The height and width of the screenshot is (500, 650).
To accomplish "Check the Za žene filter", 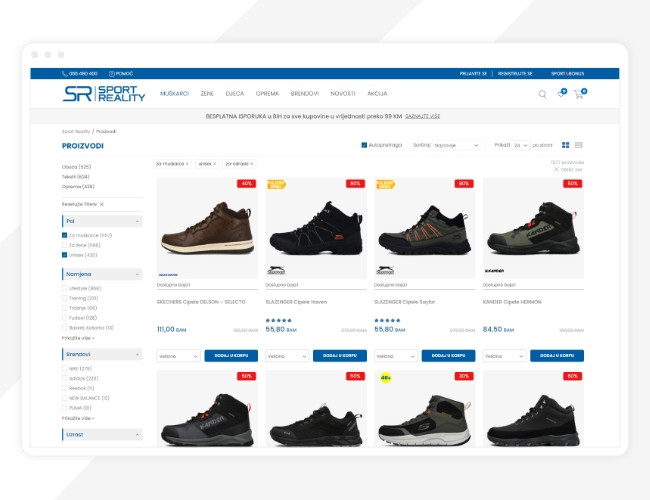I will (x=64, y=245).
